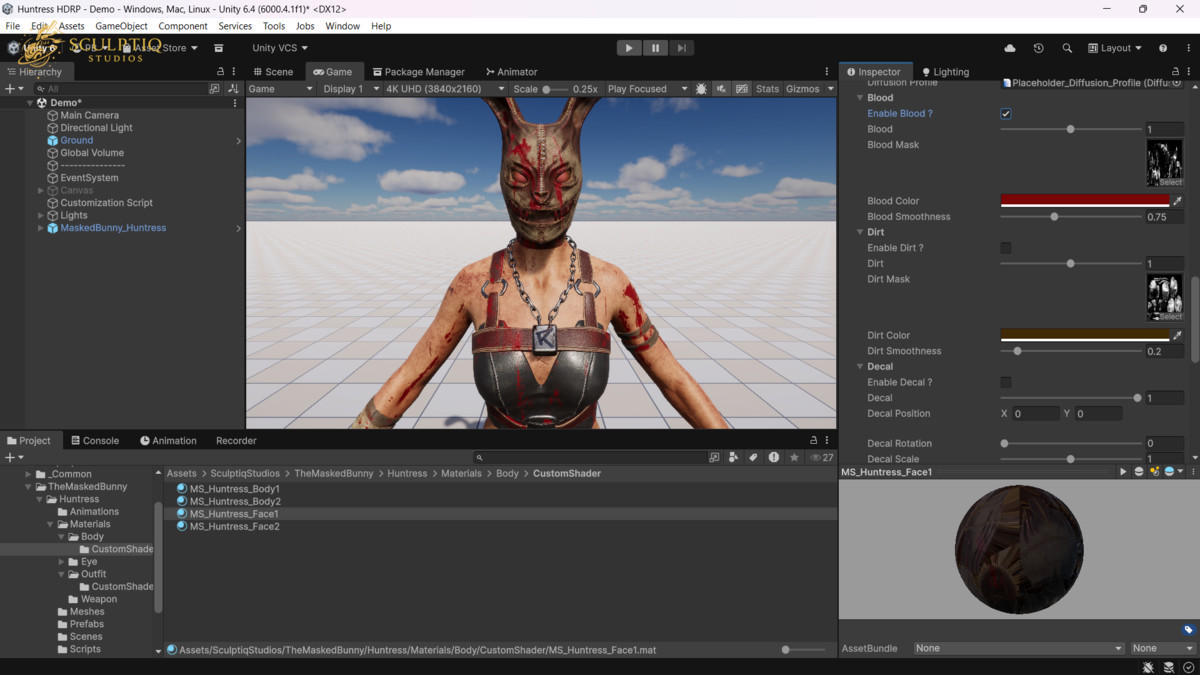Check the Enable Dirt checkbox
The width and height of the screenshot is (1200, 675).
coord(1006,248)
